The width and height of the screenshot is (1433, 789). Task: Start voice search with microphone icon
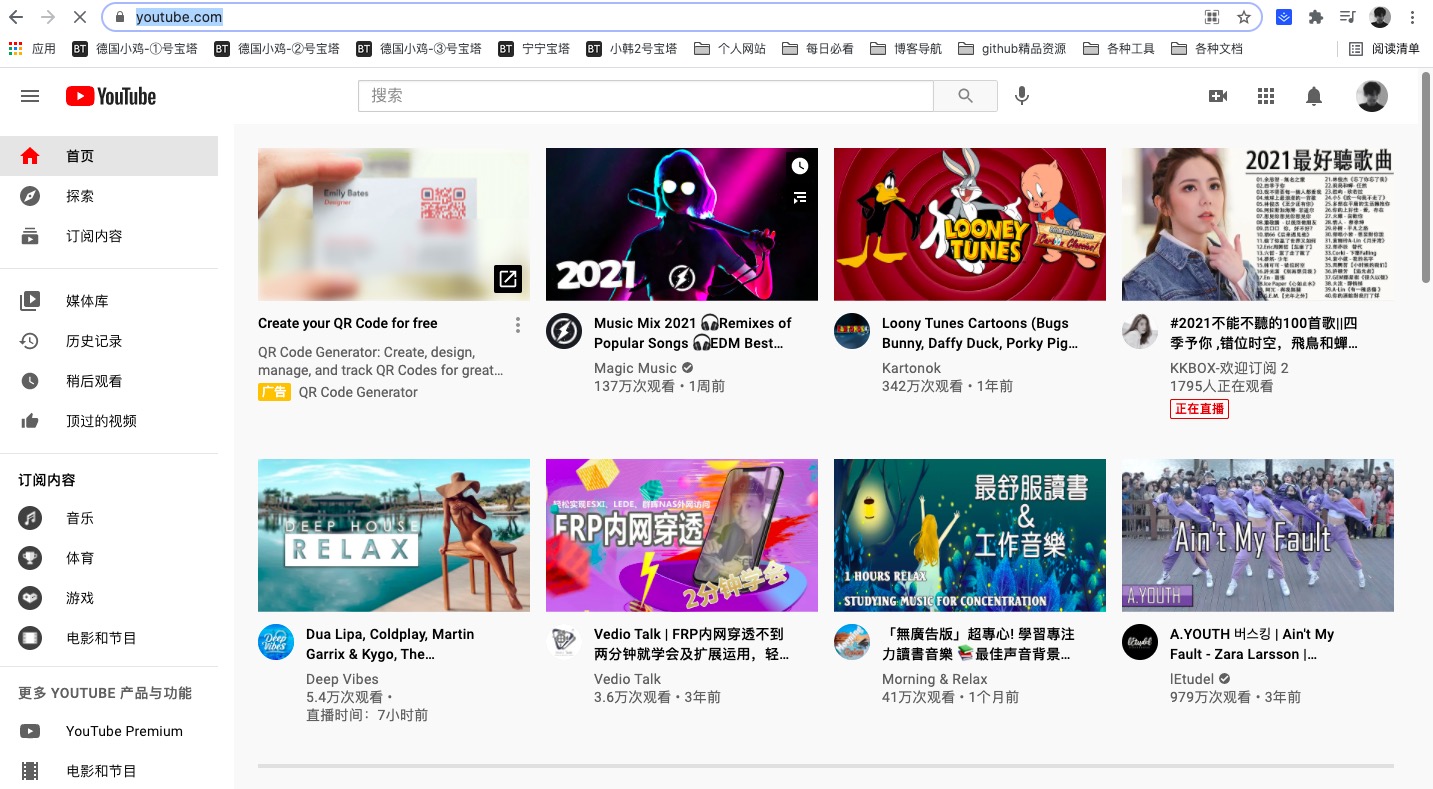[x=1021, y=96]
